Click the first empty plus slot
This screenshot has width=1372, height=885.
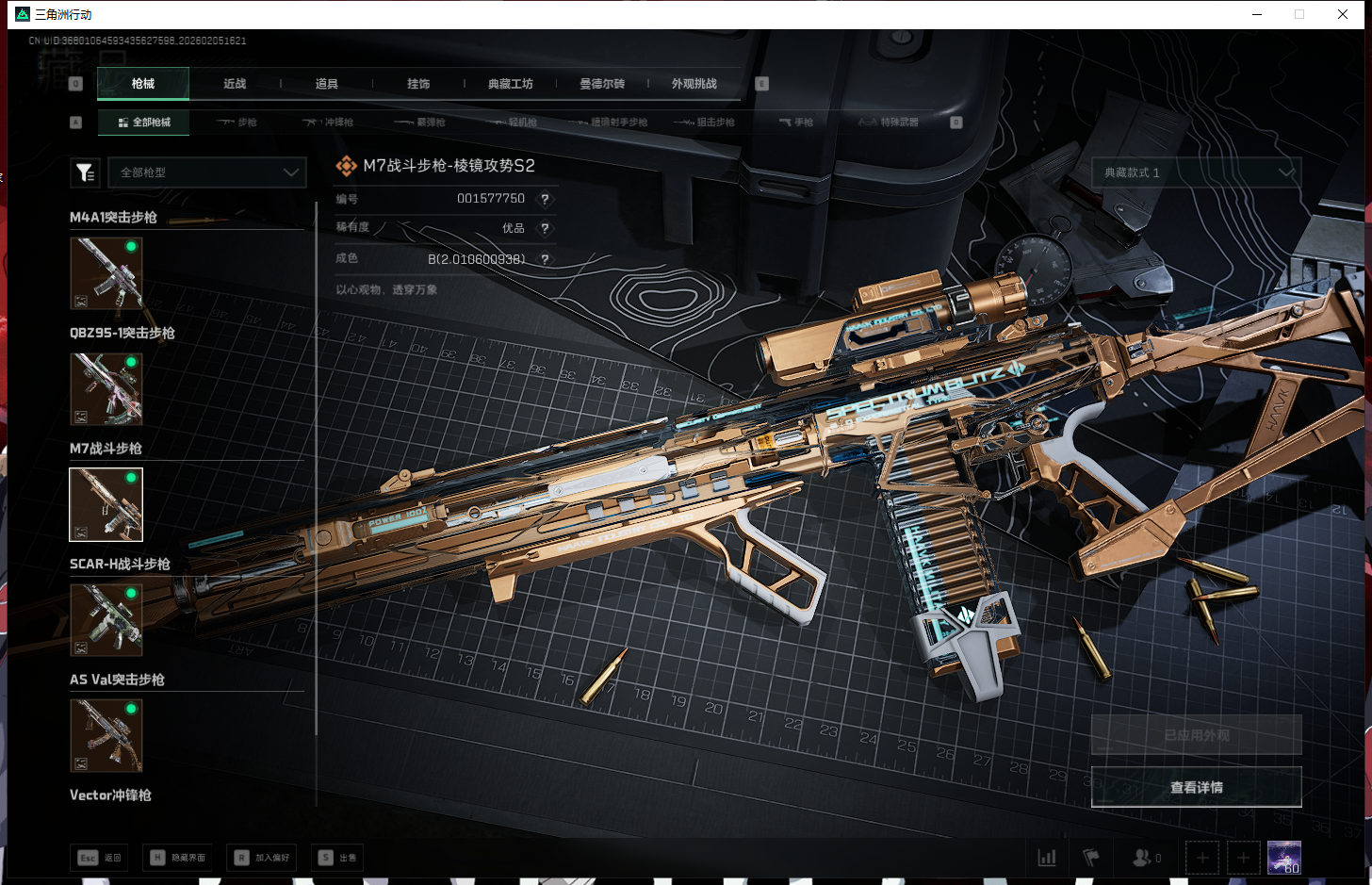(1202, 858)
